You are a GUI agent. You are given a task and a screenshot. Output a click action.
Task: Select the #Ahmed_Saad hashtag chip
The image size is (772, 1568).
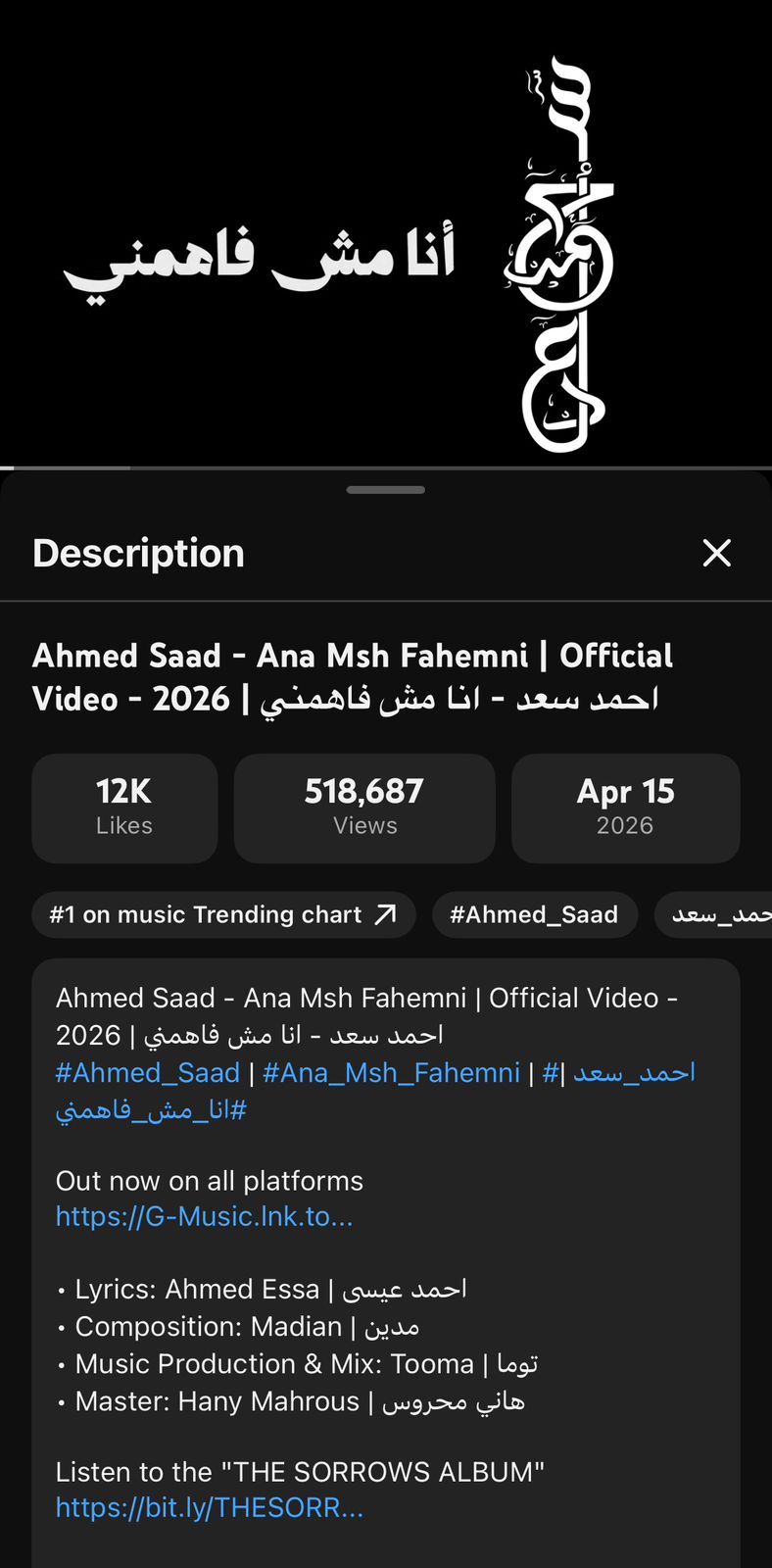point(534,914)
